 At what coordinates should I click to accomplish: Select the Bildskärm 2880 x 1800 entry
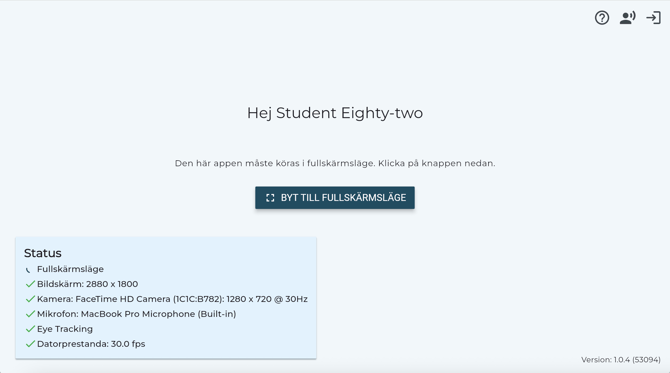pos(88,284)
